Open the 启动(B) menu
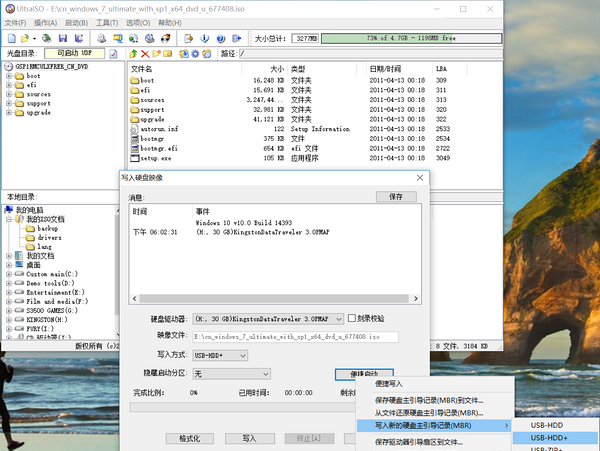Image resolution: width=600 pixels, height=451 pixels. [x=76, y=23]
